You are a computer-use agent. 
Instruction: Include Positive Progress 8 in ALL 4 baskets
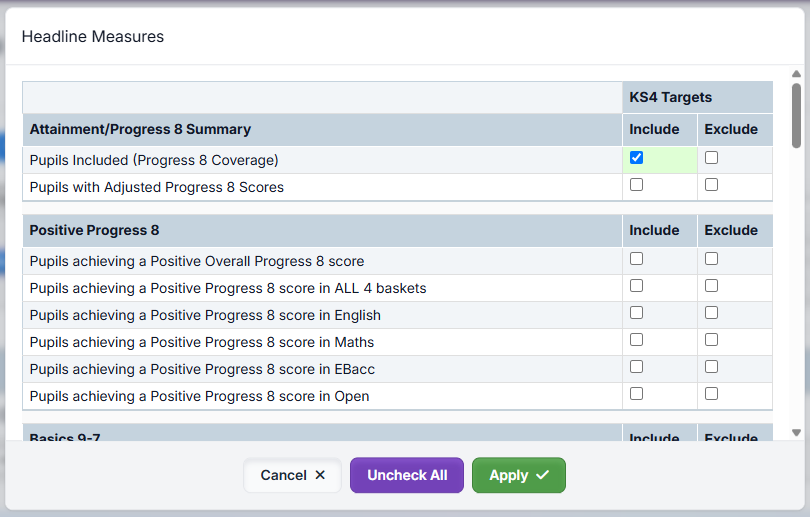pos(636,286)
